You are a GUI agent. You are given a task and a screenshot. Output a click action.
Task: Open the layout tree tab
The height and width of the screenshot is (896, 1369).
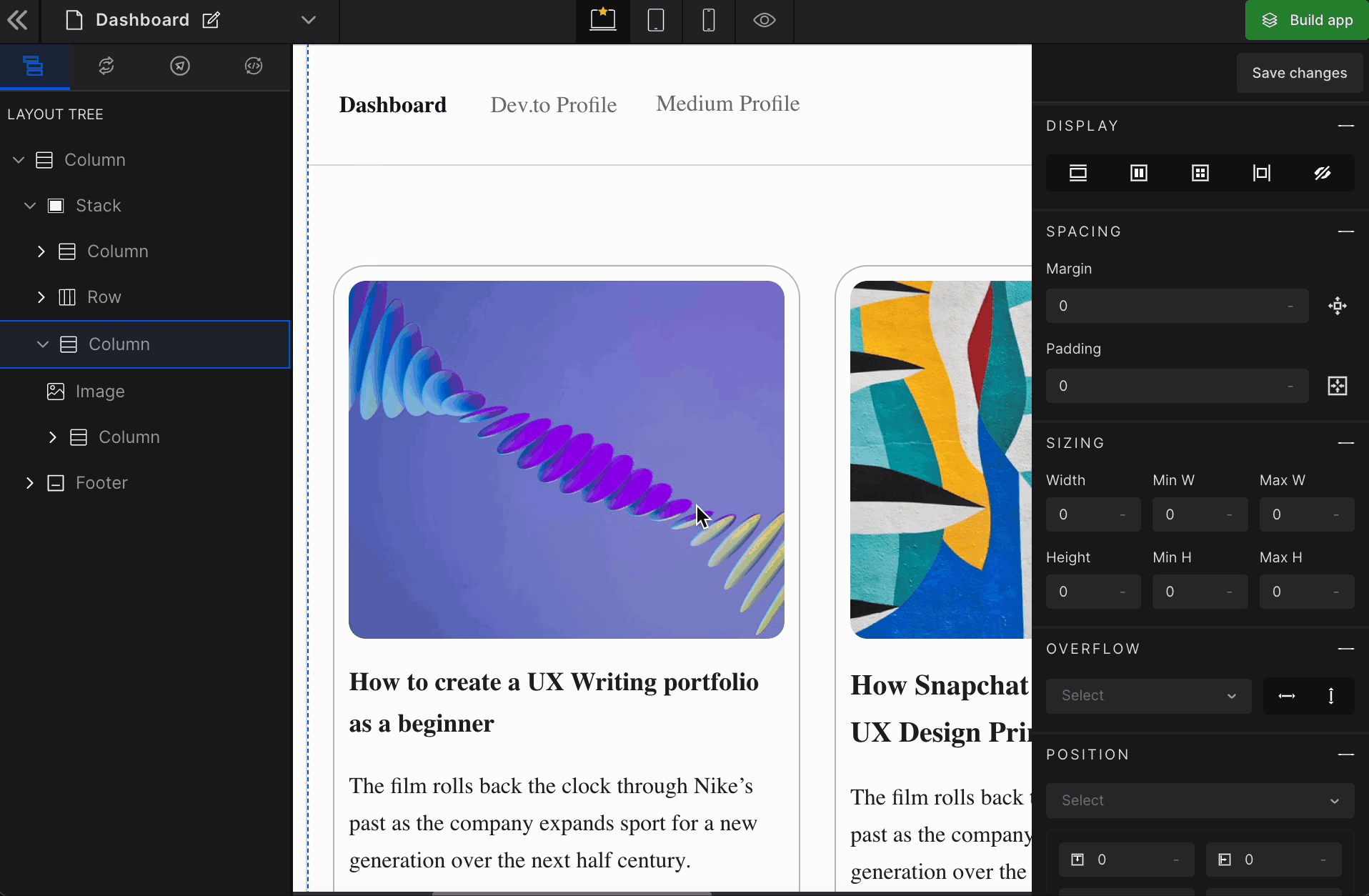34,66
